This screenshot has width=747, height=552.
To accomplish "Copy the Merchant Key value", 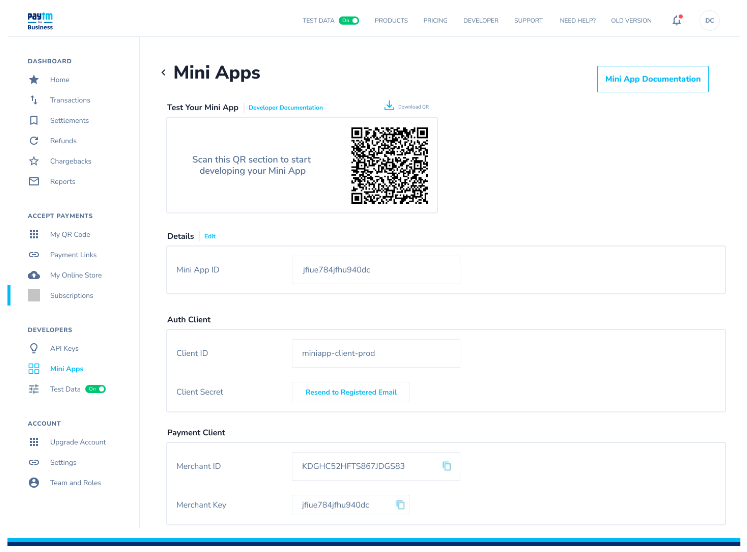I will point(401,505).
